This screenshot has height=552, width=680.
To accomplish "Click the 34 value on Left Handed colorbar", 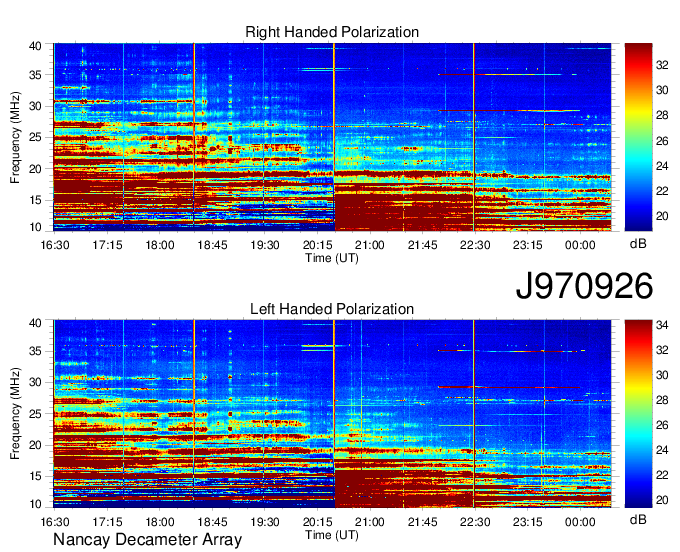I will pos(662,325).
